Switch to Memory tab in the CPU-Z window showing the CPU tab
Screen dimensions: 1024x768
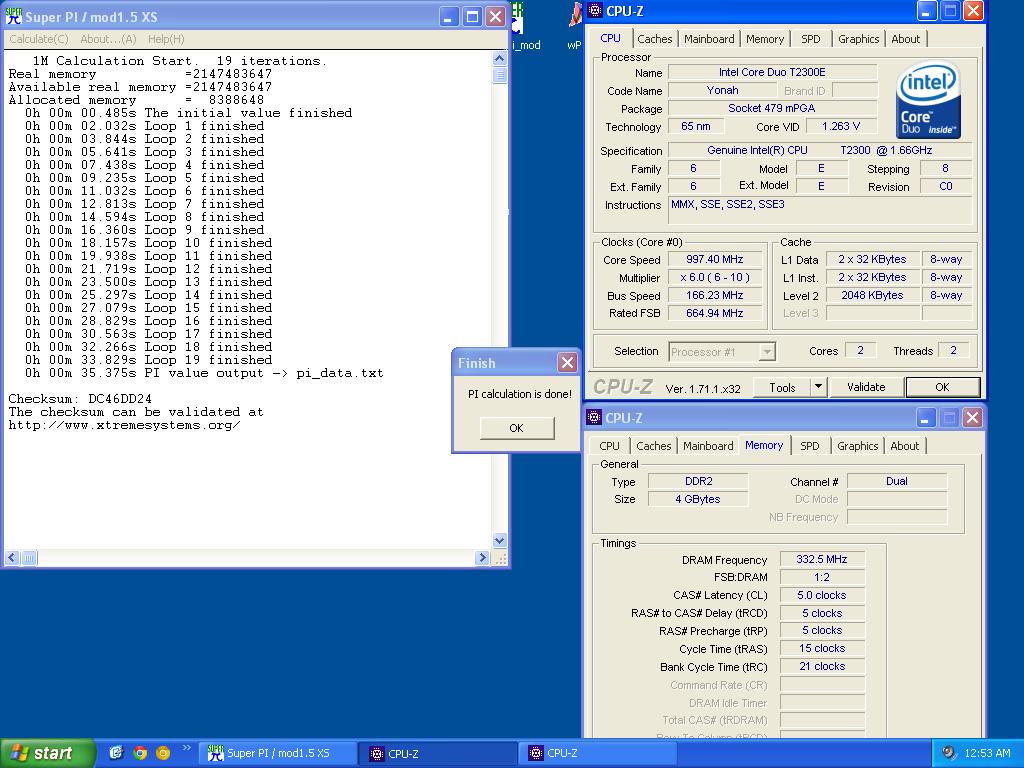765,39
